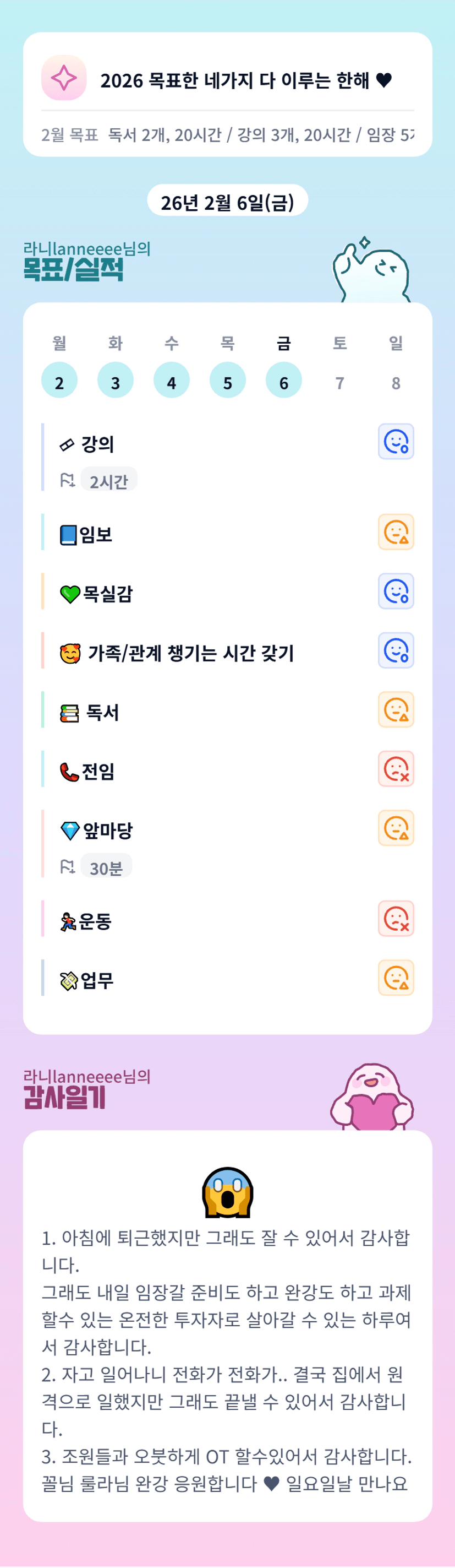This screenshot has height=1568, width=455.
Task: Click the 2시간 goal tag under 강의
Action: (109, 481)
